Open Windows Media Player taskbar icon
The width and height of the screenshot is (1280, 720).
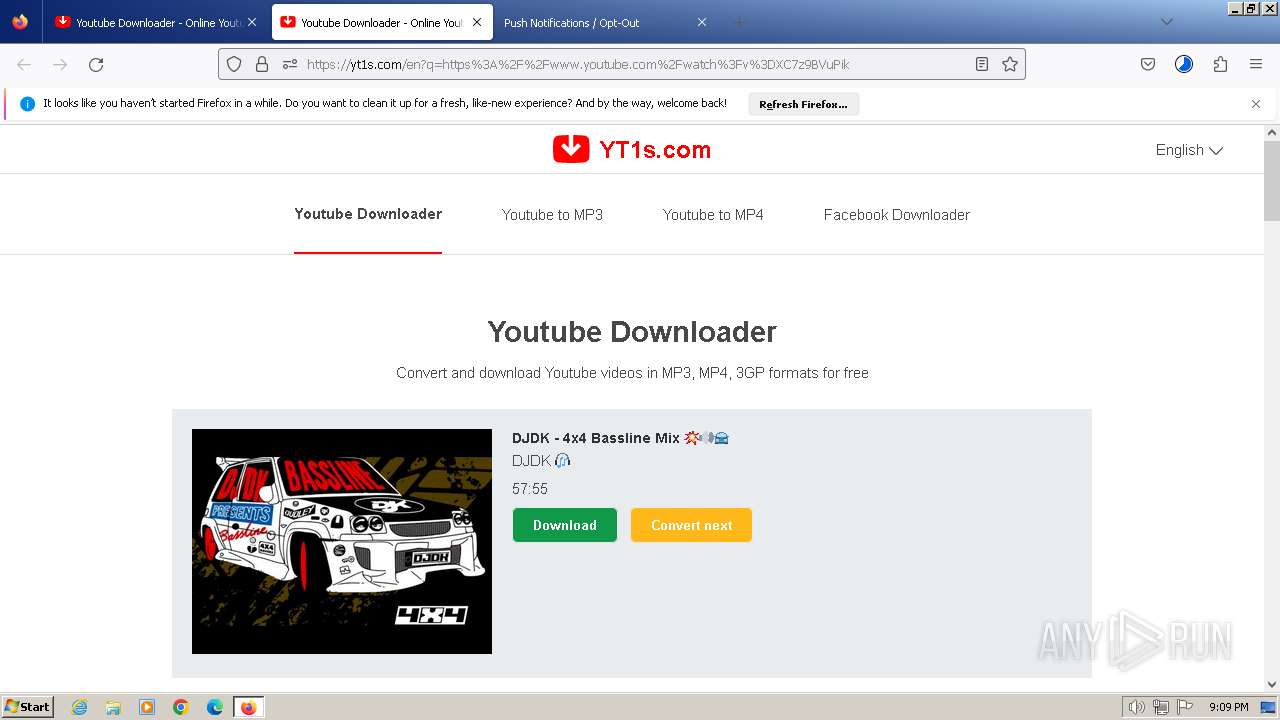tap(147, 707)
